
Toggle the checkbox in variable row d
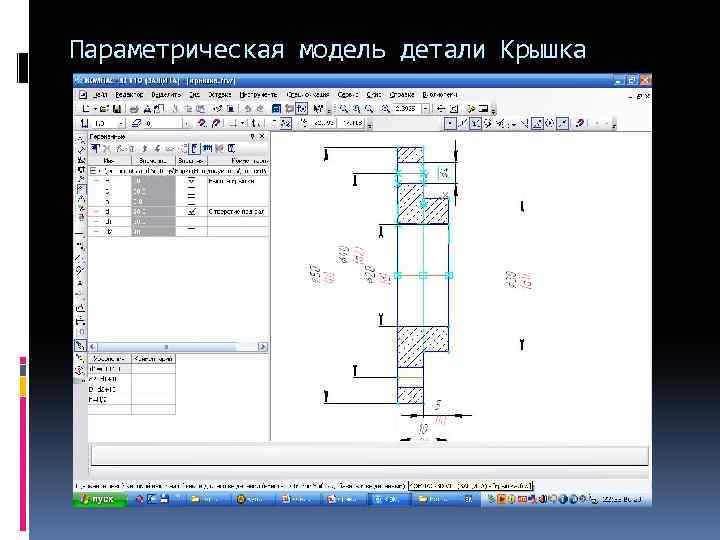pyautogui.click(x=192, y=212)
